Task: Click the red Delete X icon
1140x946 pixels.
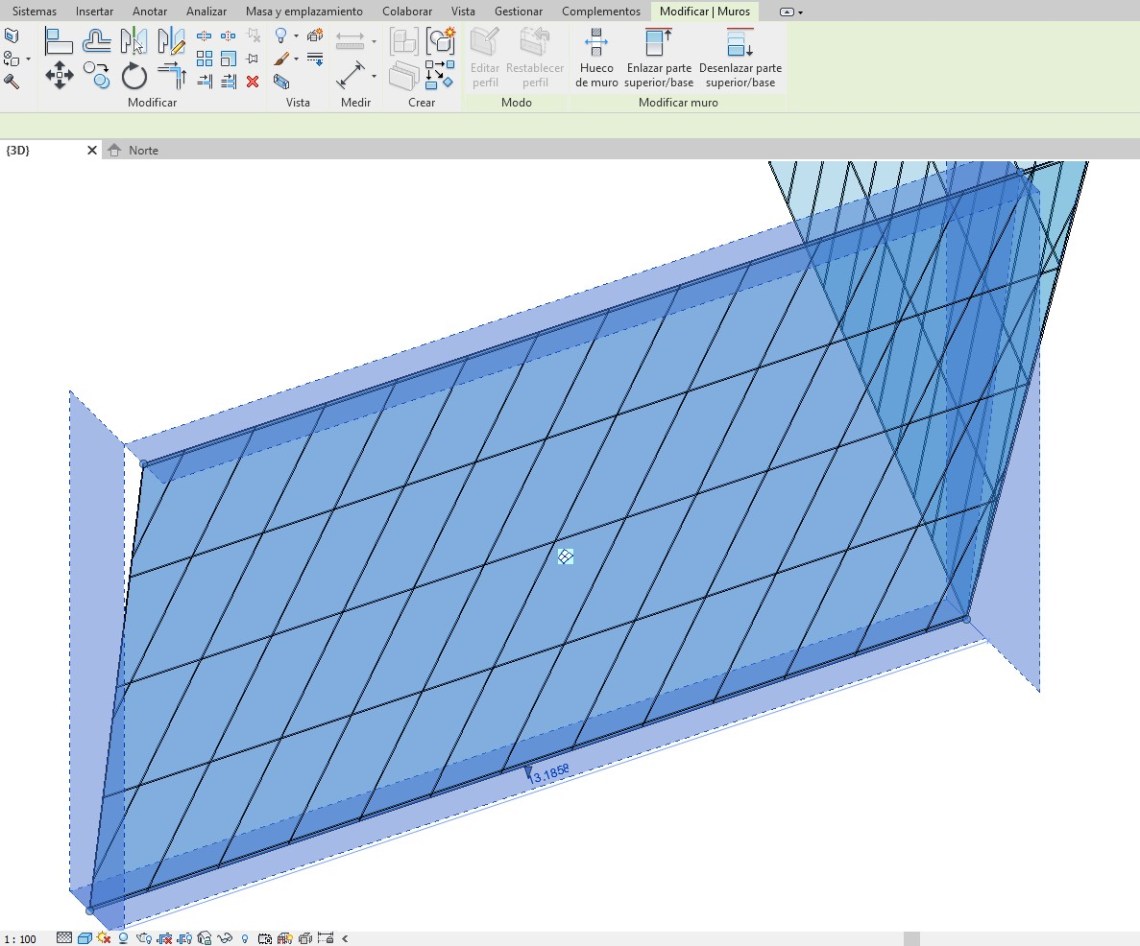Action: (x=253, y=82)
